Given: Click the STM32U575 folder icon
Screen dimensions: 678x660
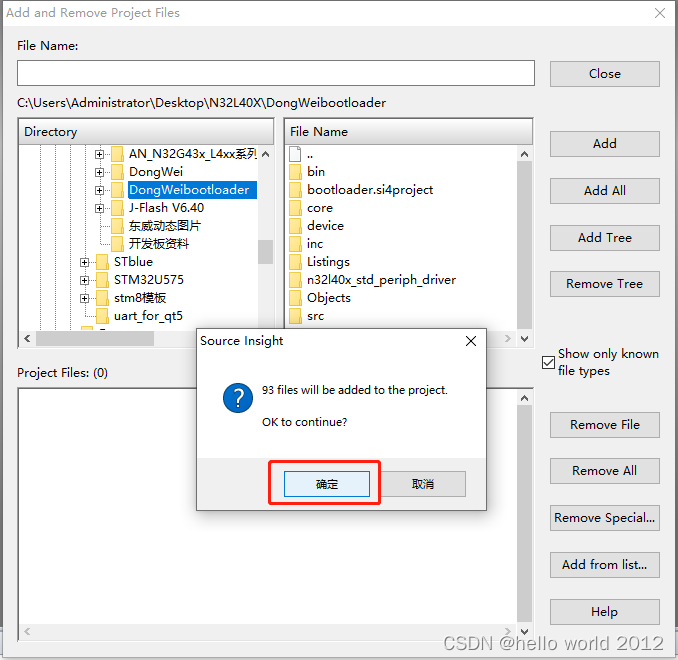Looking at the screenshot, I should click(x=102, y=280).
